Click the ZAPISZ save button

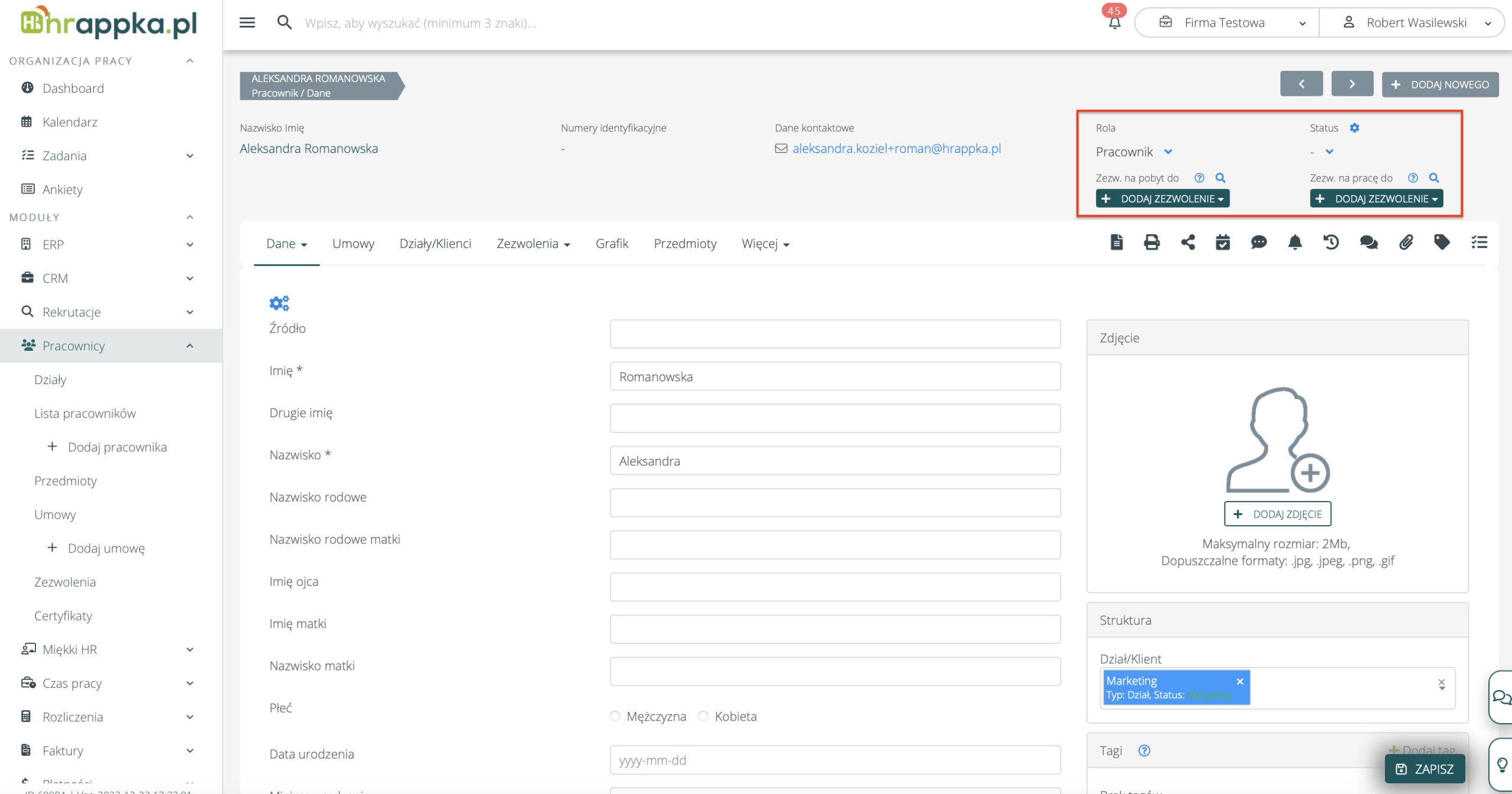pos(1425,769)
